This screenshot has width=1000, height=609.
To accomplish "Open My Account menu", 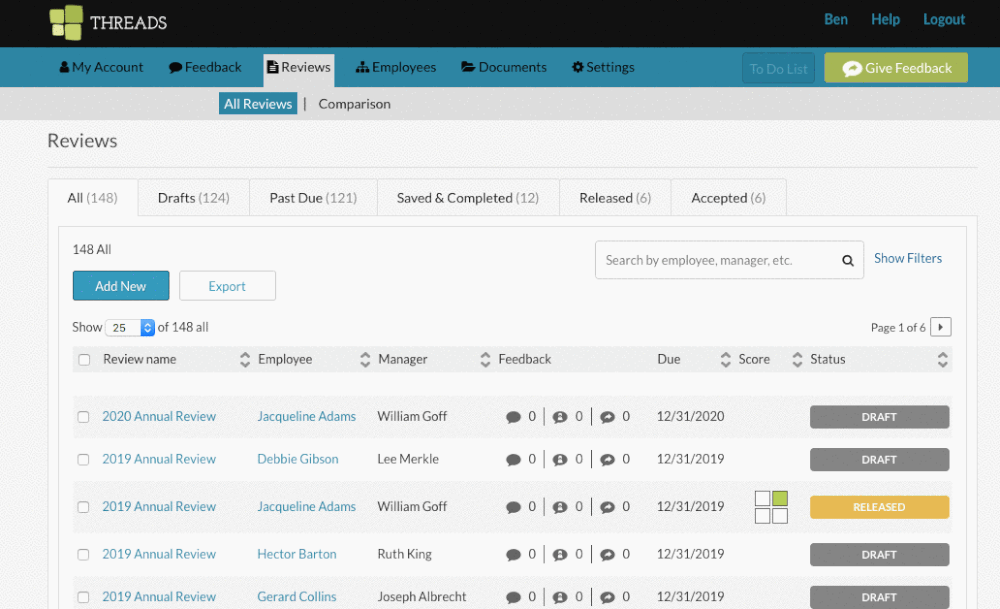I will point(101,67).
